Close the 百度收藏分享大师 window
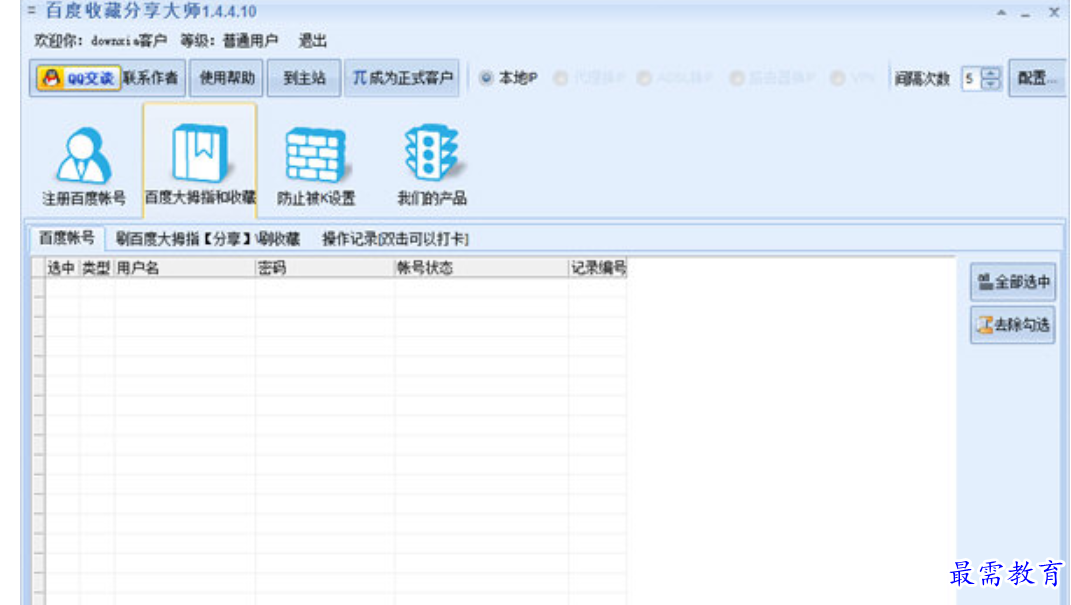Image resolution: width=1071 pixels, height=605 pixels. [x=1054, y=12]
